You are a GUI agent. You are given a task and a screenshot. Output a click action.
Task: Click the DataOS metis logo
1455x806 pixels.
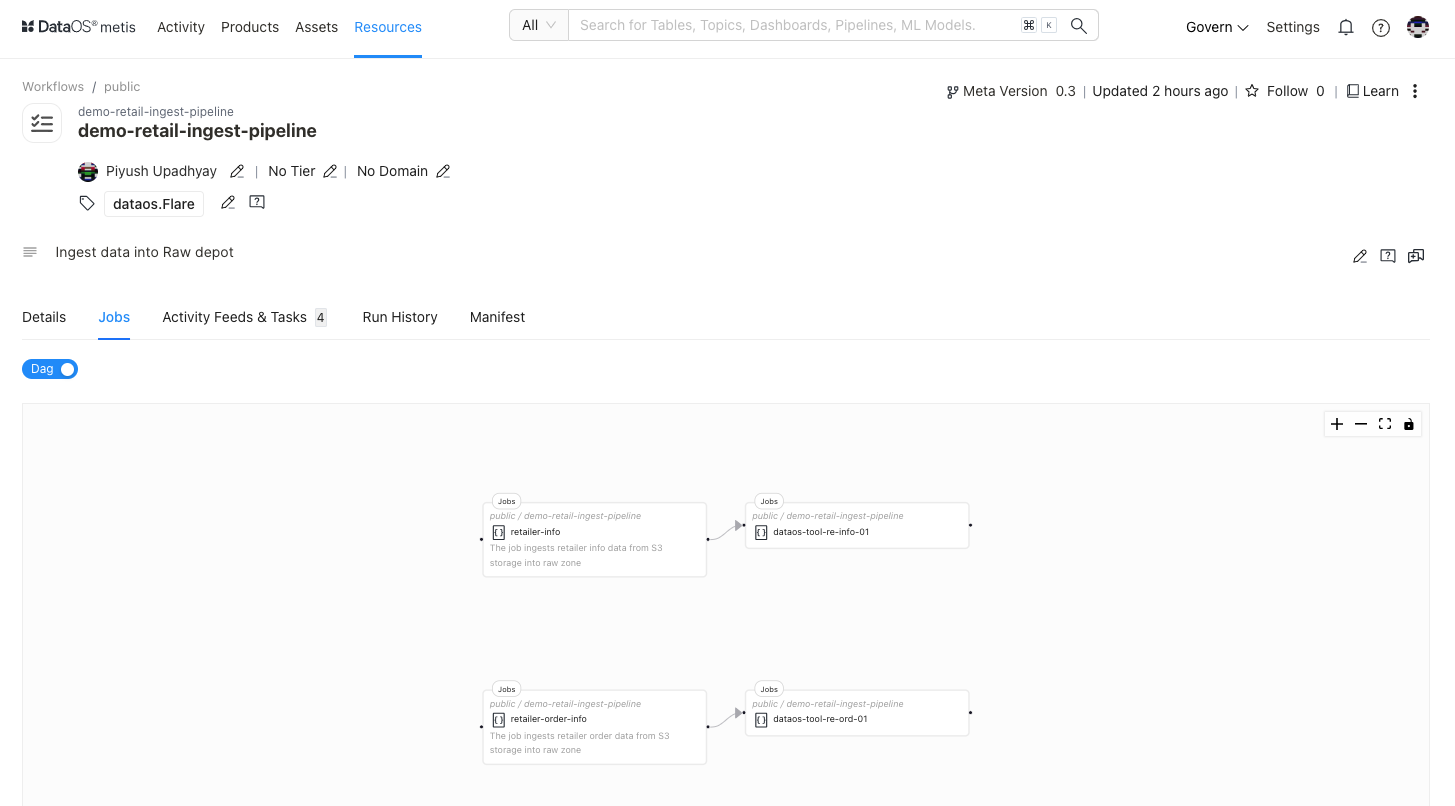[x=78, y=27]
